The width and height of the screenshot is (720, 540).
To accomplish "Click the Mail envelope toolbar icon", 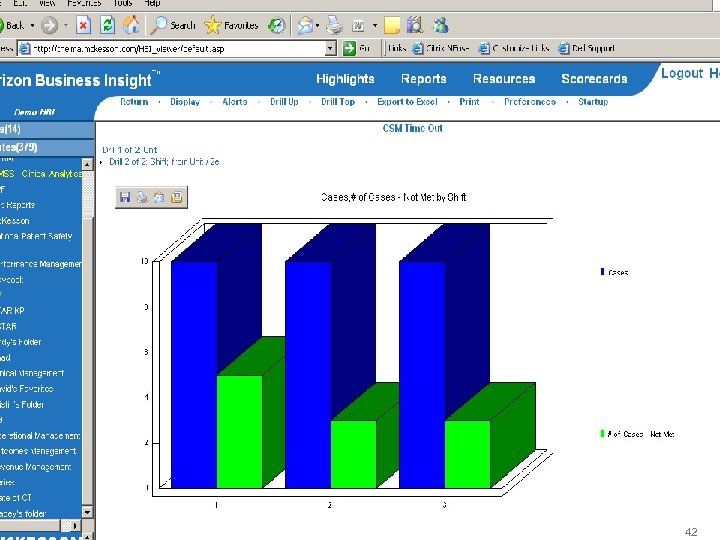I will (305, 25).
